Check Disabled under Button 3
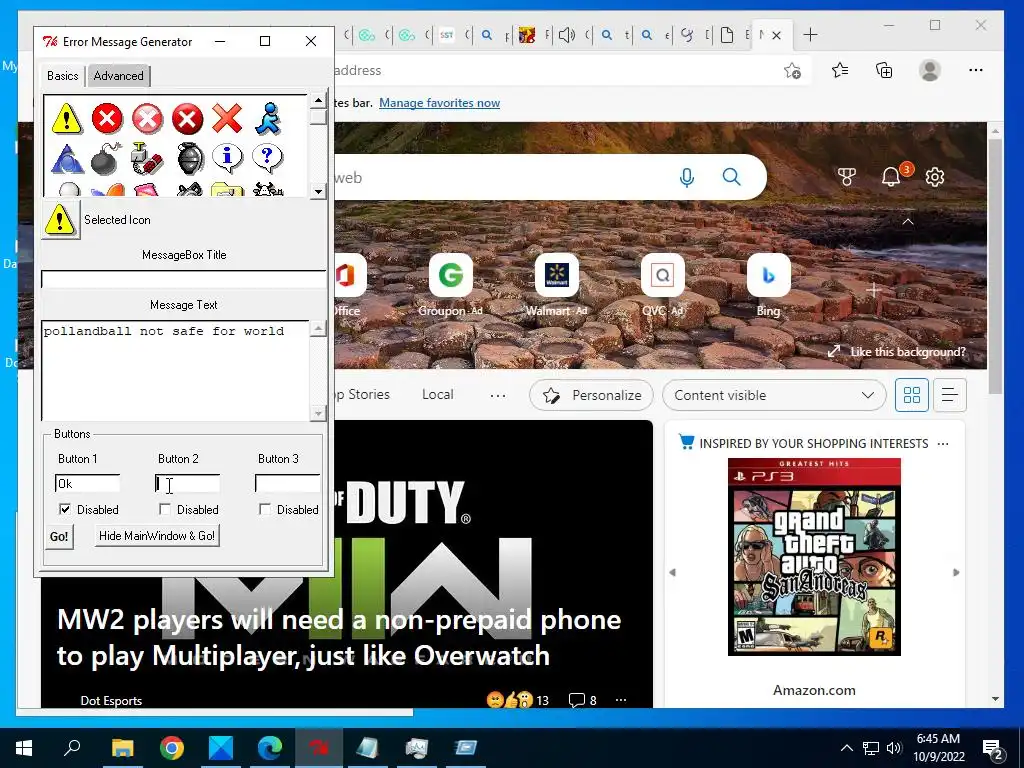The image size is (1024, 768). coord(264,509)
